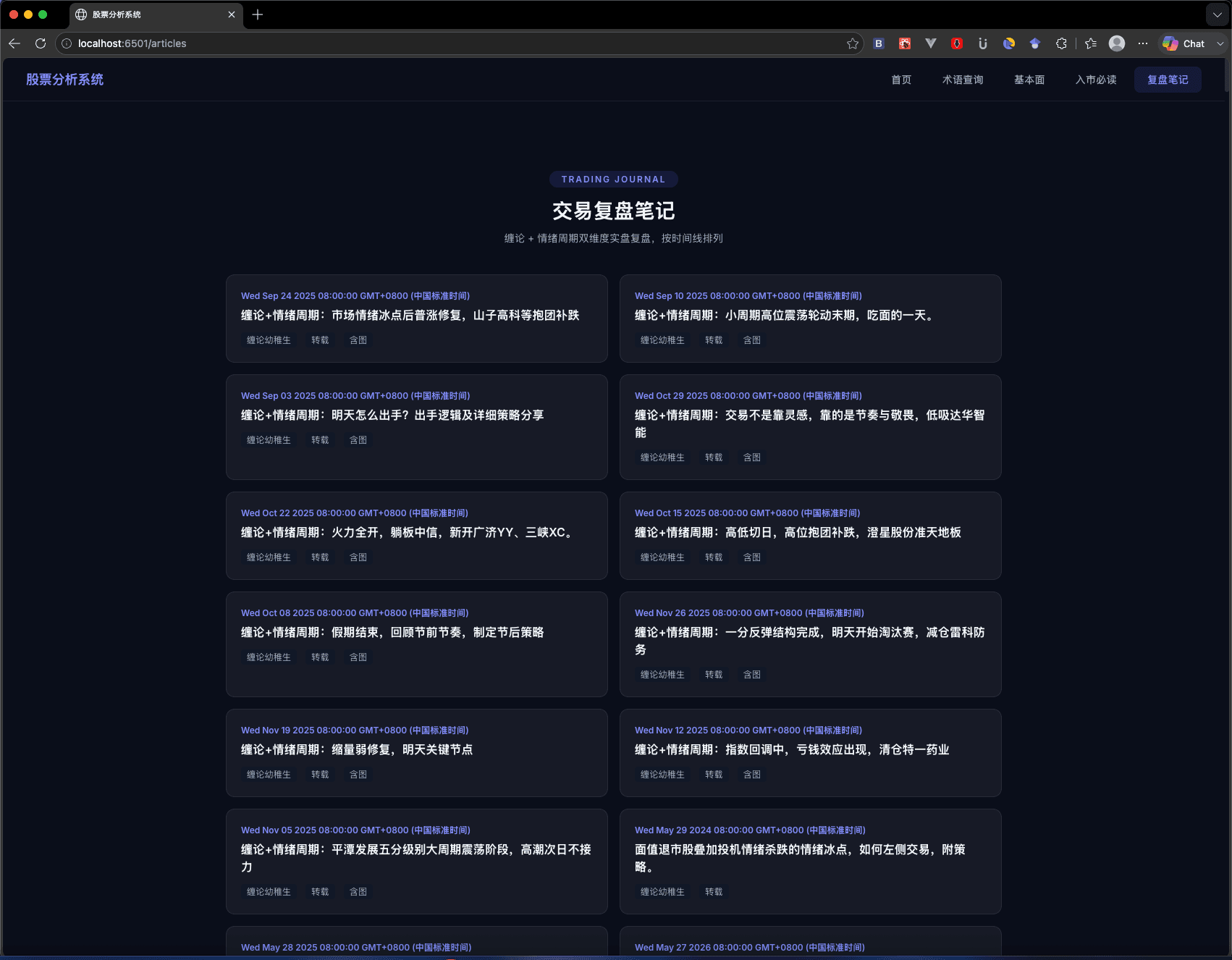The height and width of the screenshot is (960, 1232).
Task: Click 缠论幼稚生 tag on Sep 24 card
Action: 269,340
